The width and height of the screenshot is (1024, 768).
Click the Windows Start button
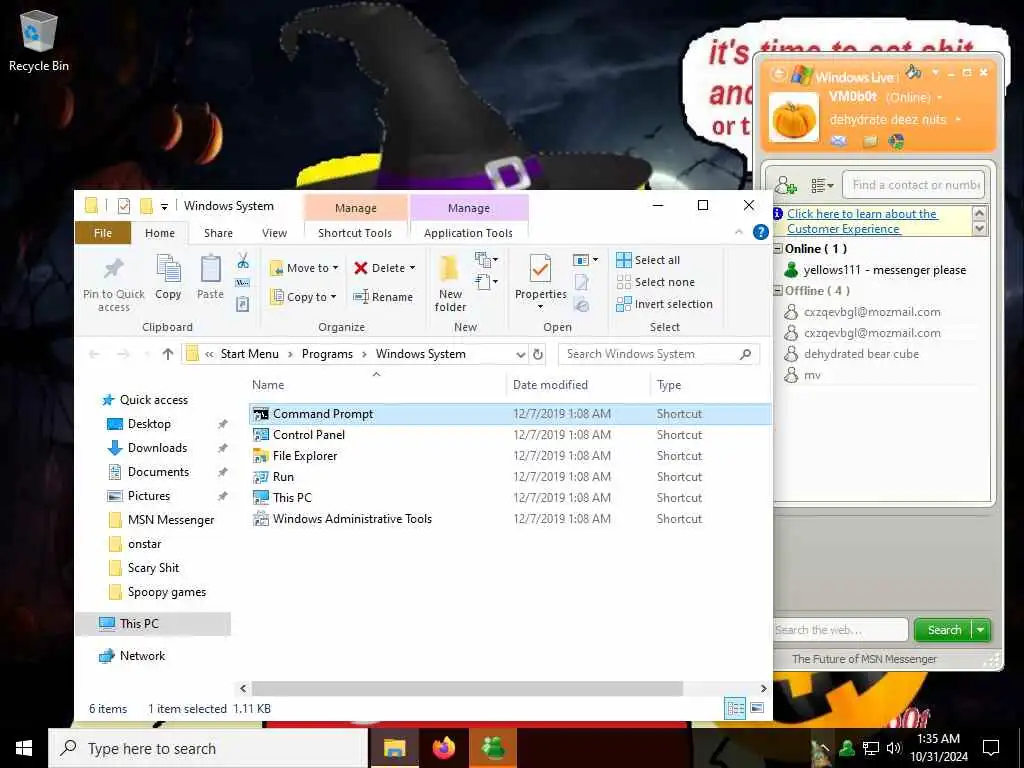[x=24, y=748]
